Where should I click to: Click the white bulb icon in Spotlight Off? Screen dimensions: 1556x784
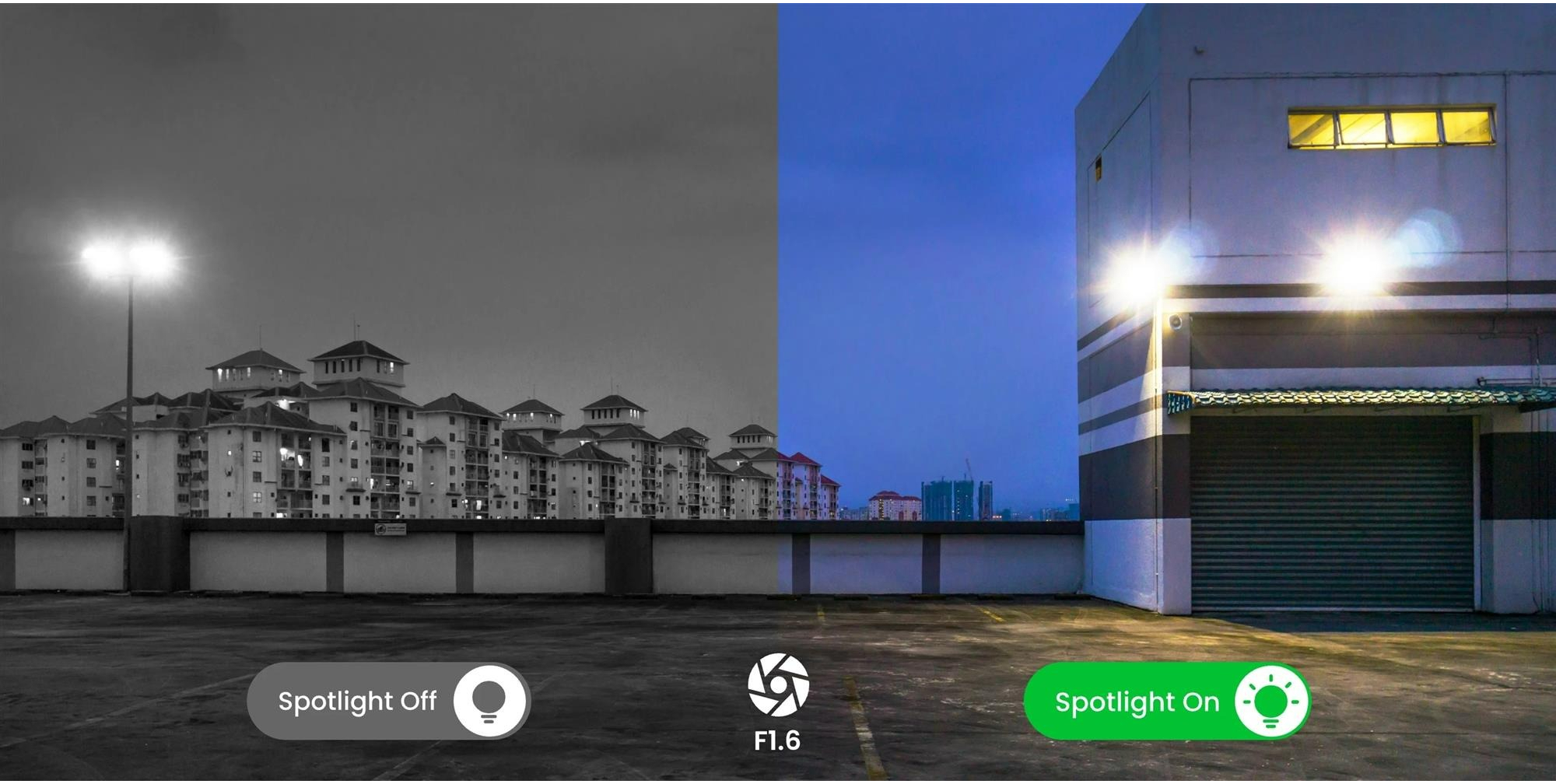pos(489,701)
